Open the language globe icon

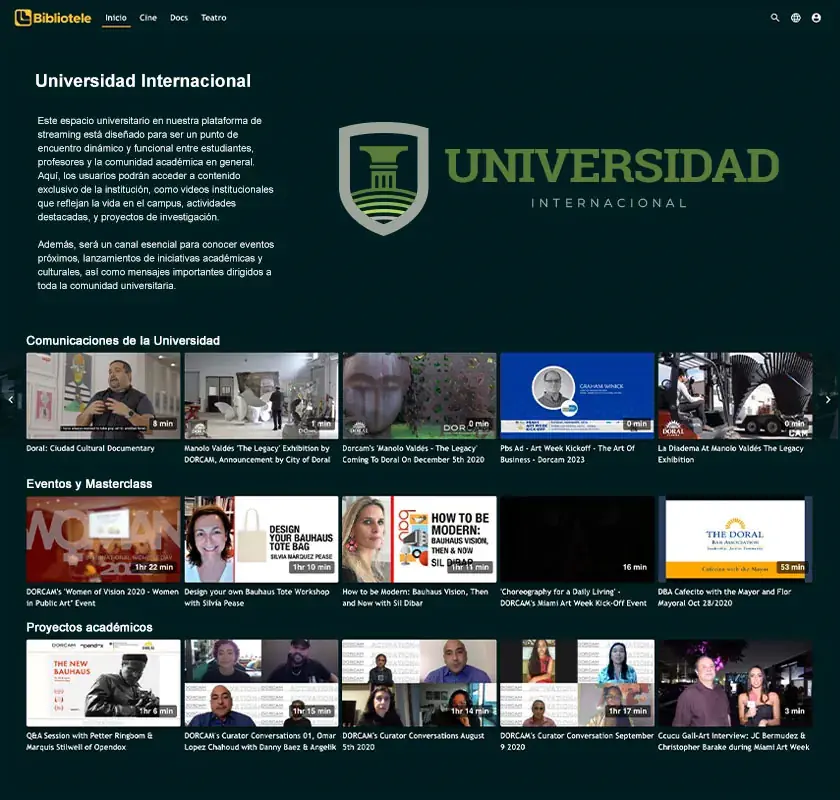[x=796, y=18]
